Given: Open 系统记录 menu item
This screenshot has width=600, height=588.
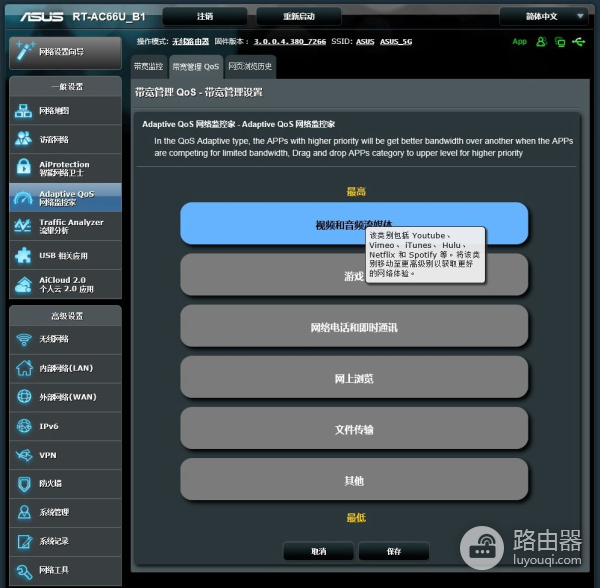Looking at the screenshot, I should tap(65, 541).
